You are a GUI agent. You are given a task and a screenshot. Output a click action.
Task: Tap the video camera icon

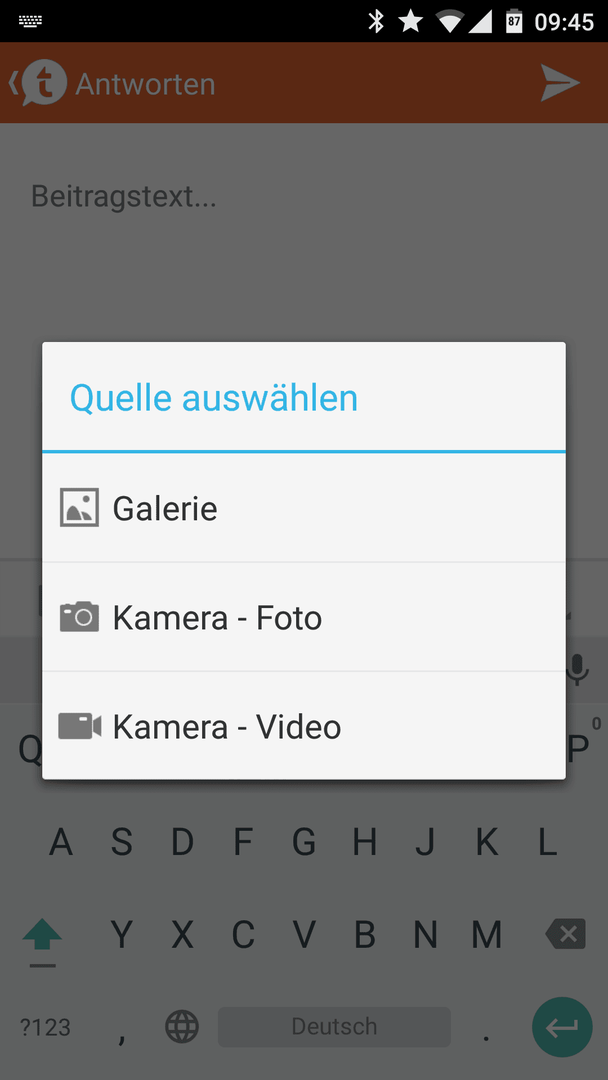point(79,726)
